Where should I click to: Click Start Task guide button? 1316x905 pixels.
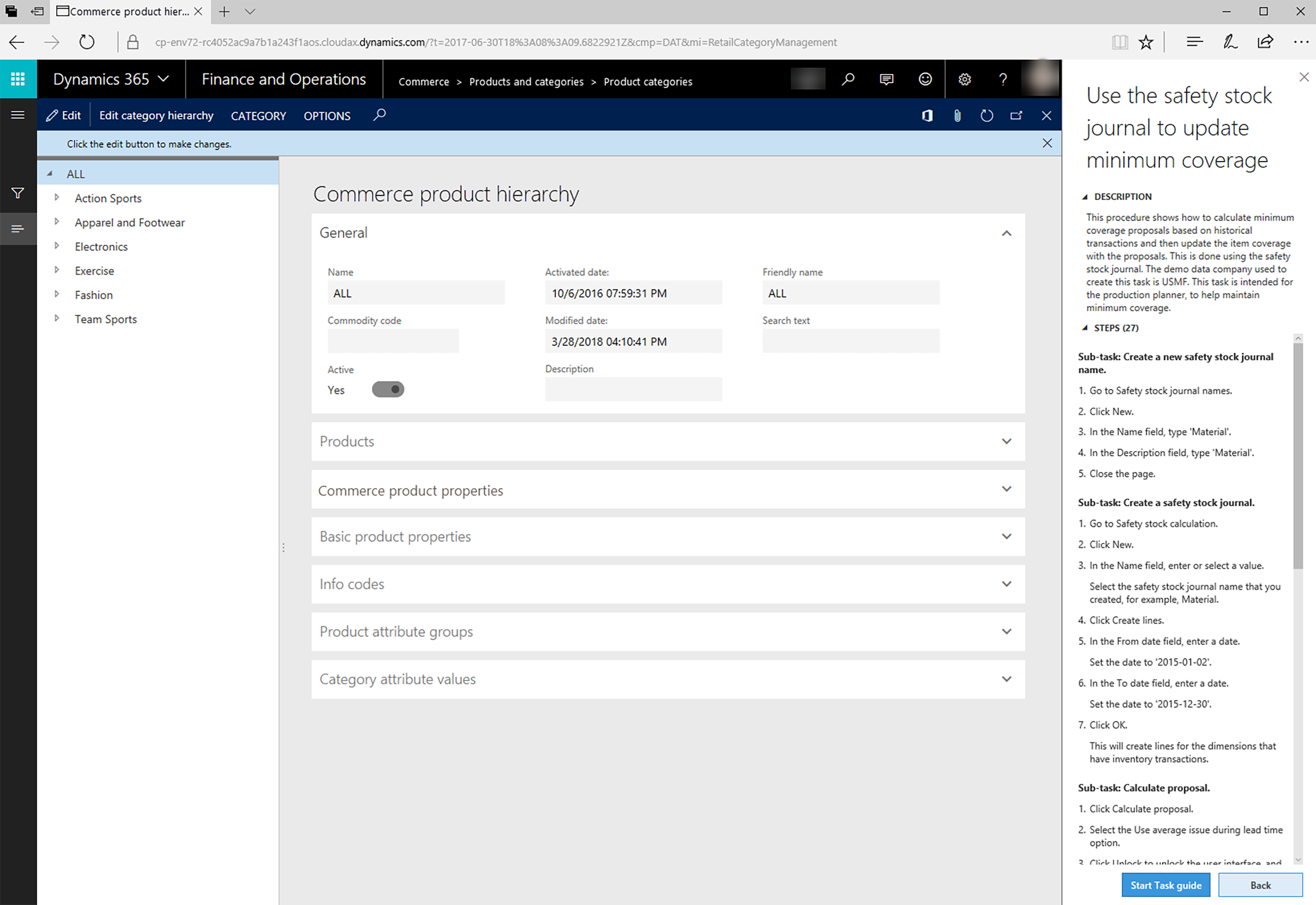(1165, 885)
